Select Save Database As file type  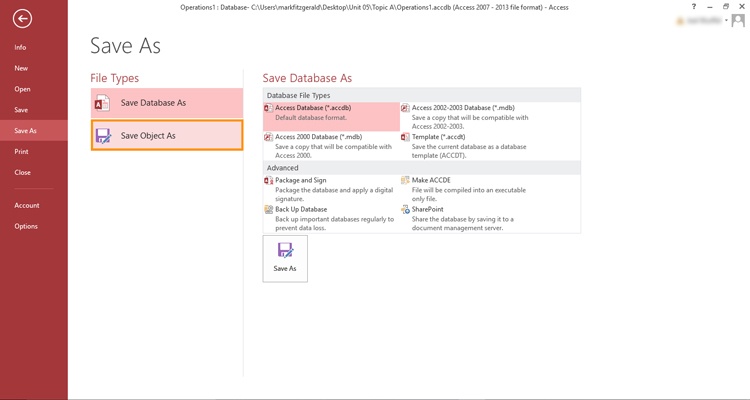(x=167, y=103)
